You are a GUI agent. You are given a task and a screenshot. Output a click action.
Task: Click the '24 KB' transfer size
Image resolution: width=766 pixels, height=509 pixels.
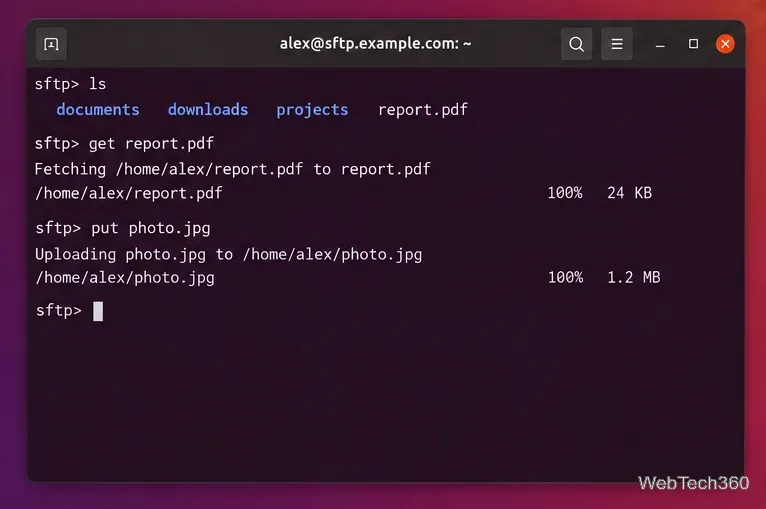click(629, 193)
